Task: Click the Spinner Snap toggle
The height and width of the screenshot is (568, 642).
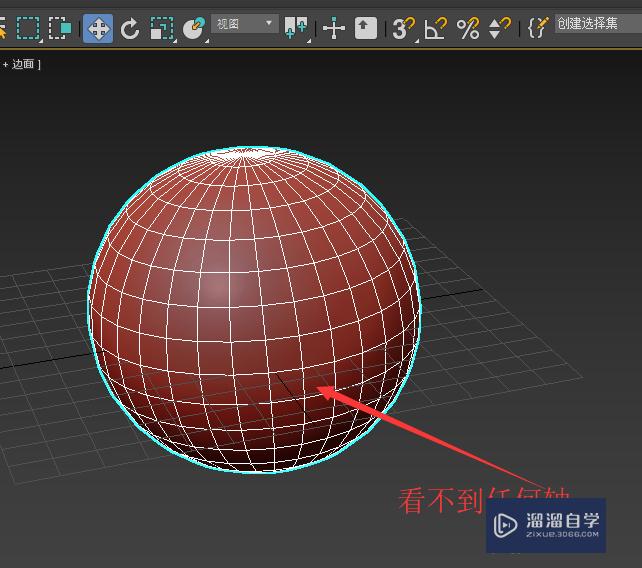Action: tap(499, 28)
